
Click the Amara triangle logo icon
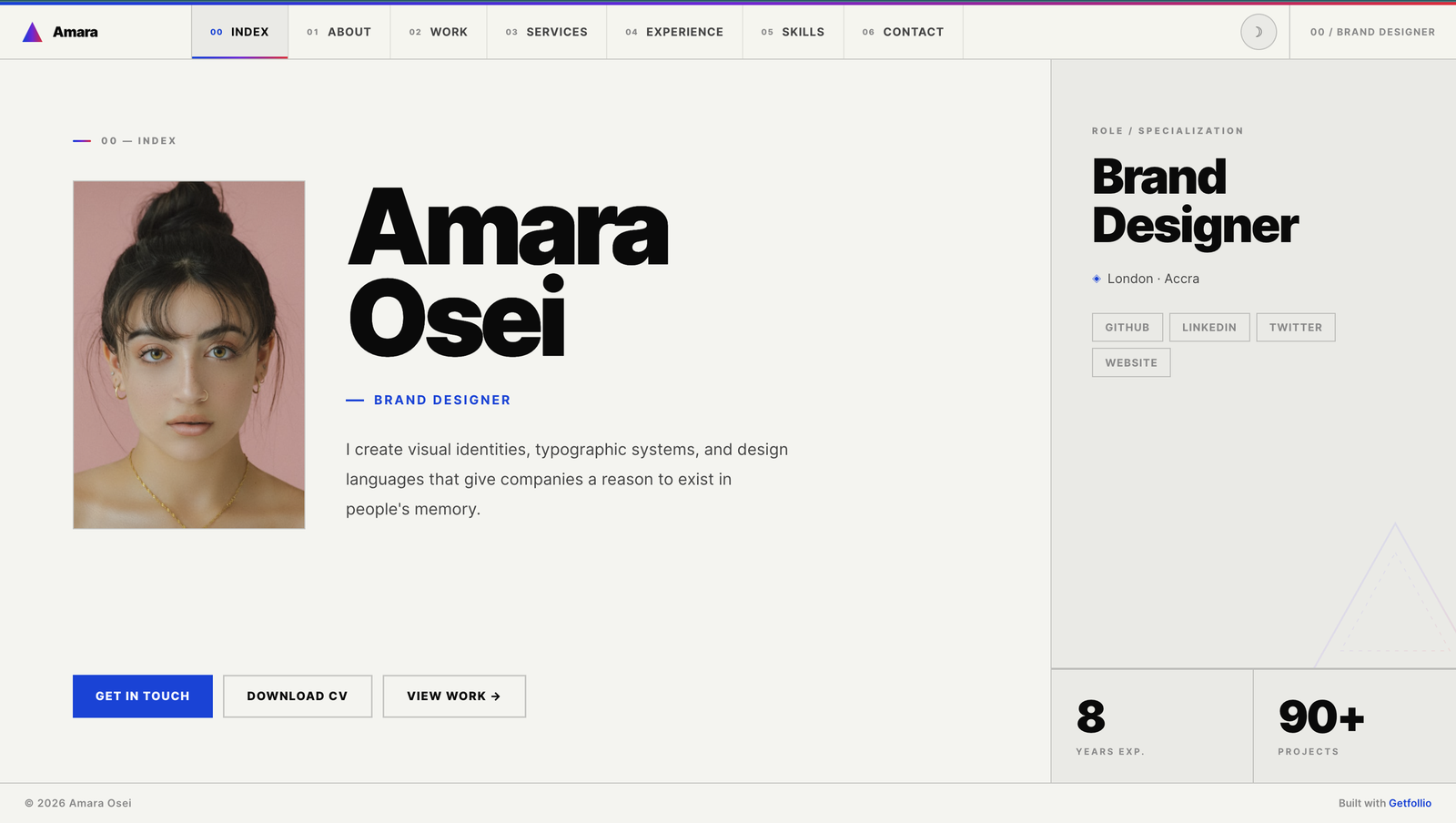[x=32, y=32]
